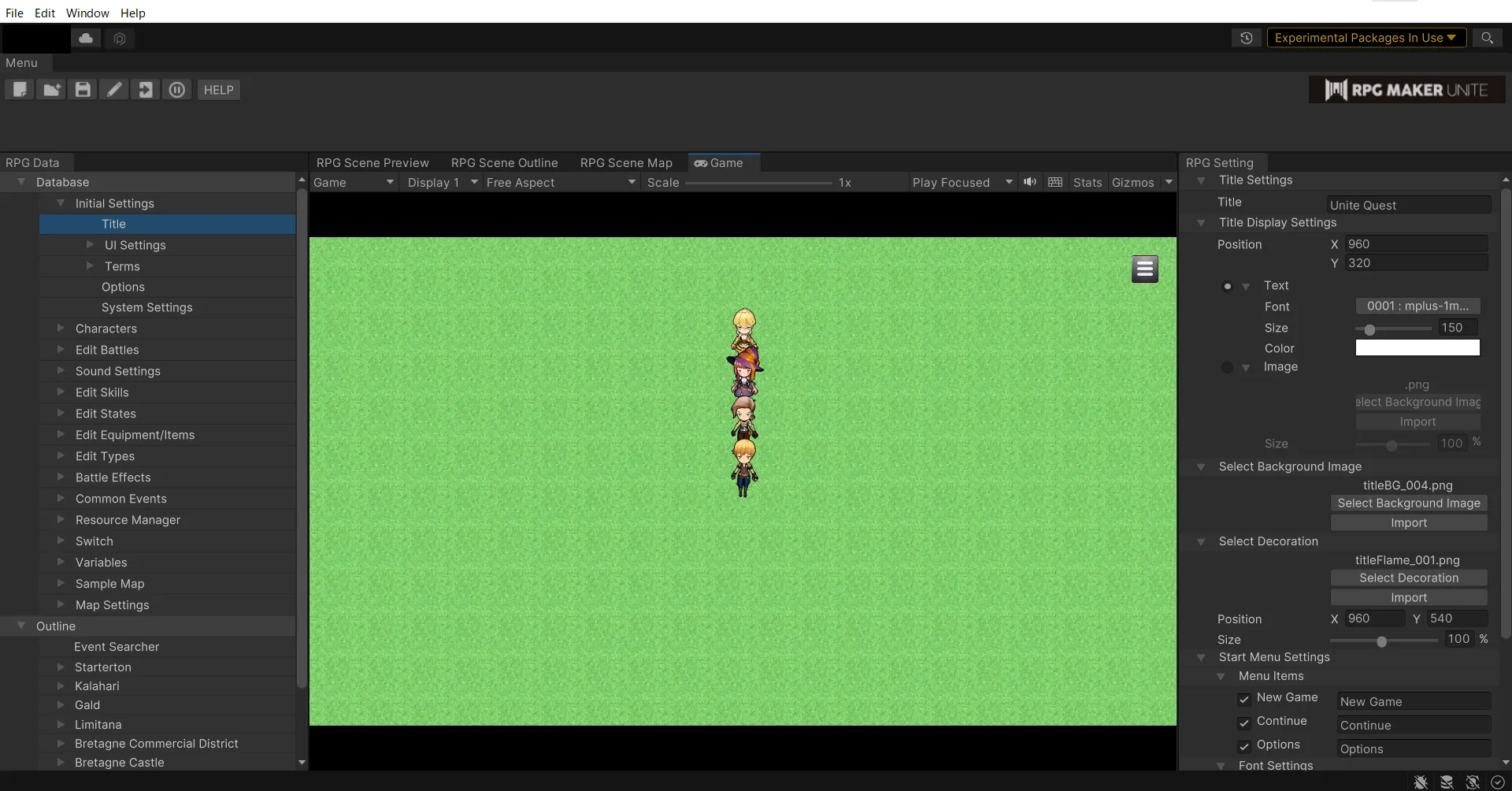Open the cloud services icon
The image size is (1512, 791).
click(86, 38)
